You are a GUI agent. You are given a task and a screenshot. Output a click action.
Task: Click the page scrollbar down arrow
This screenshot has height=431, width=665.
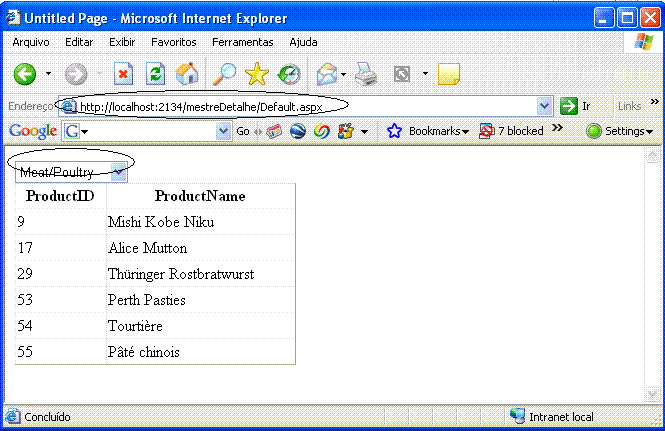click(x=652, y=393)
